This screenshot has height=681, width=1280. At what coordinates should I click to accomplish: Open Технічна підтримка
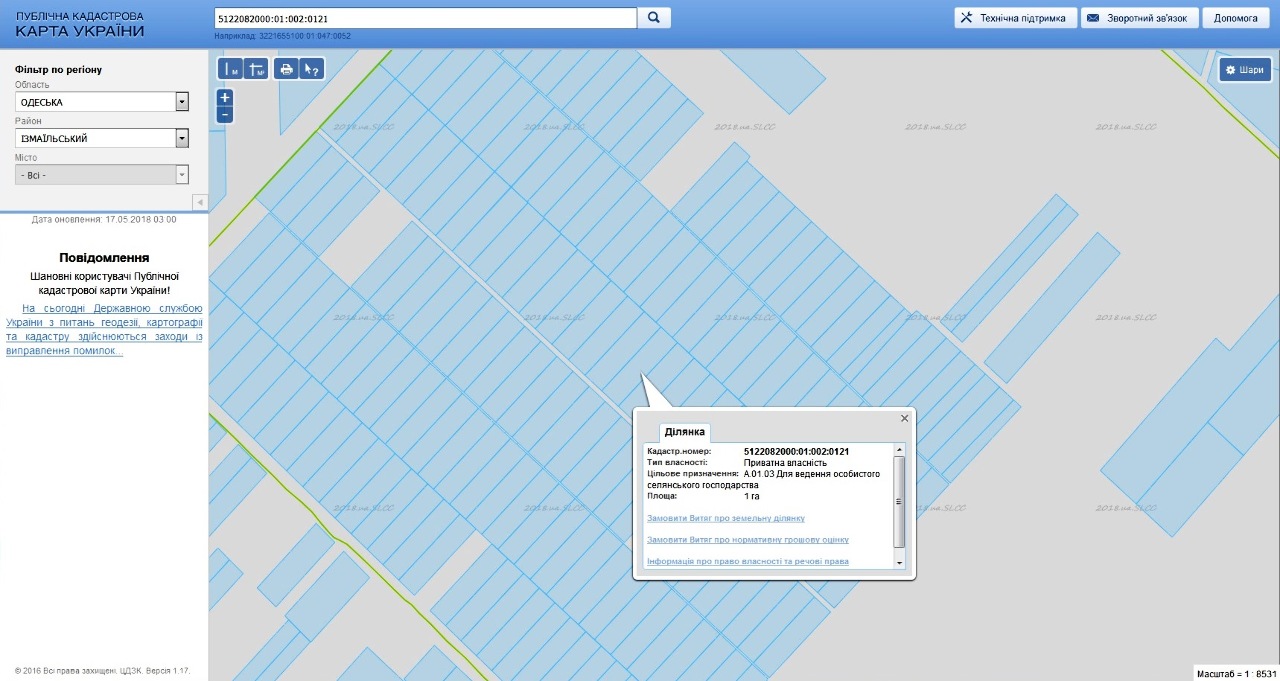[1016, 18]
